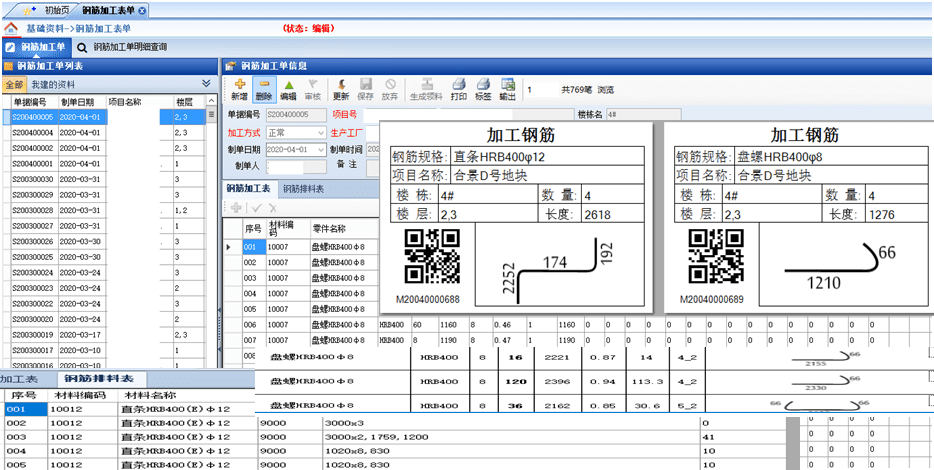Click the list scrollbar up arrow
The width and height of the screenshot is (934, 470).
tap(211, 101)
